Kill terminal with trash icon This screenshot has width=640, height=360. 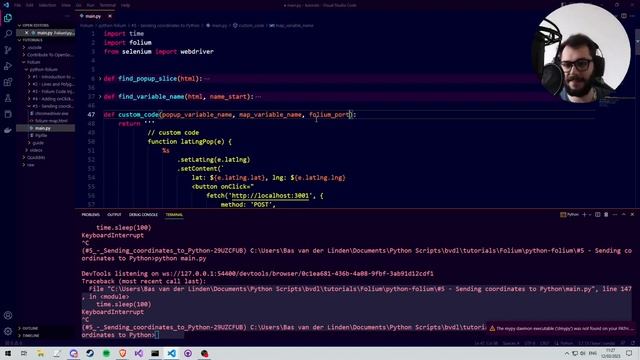606,214
